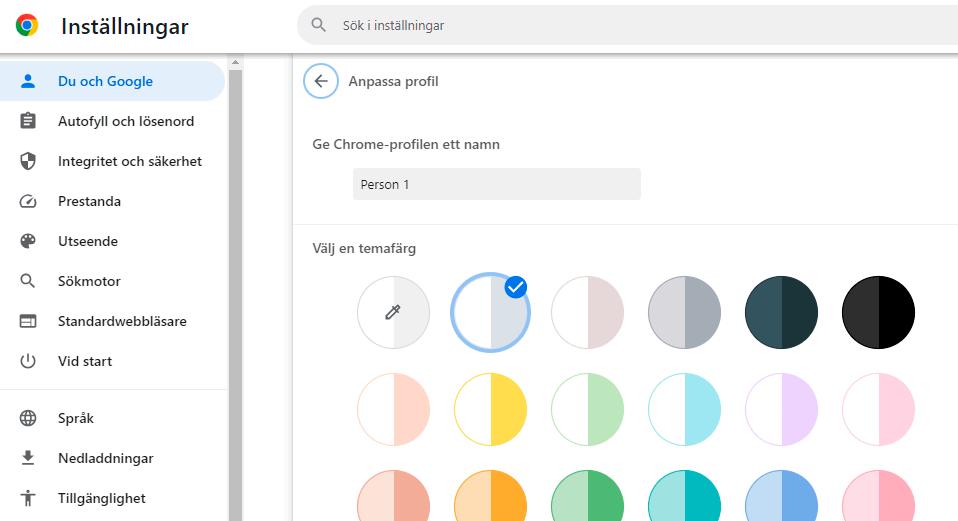The width and height of the screenshot is (958, 521).
Task: Open Standardwebbläsare settings page
Action: click(122, 321)
